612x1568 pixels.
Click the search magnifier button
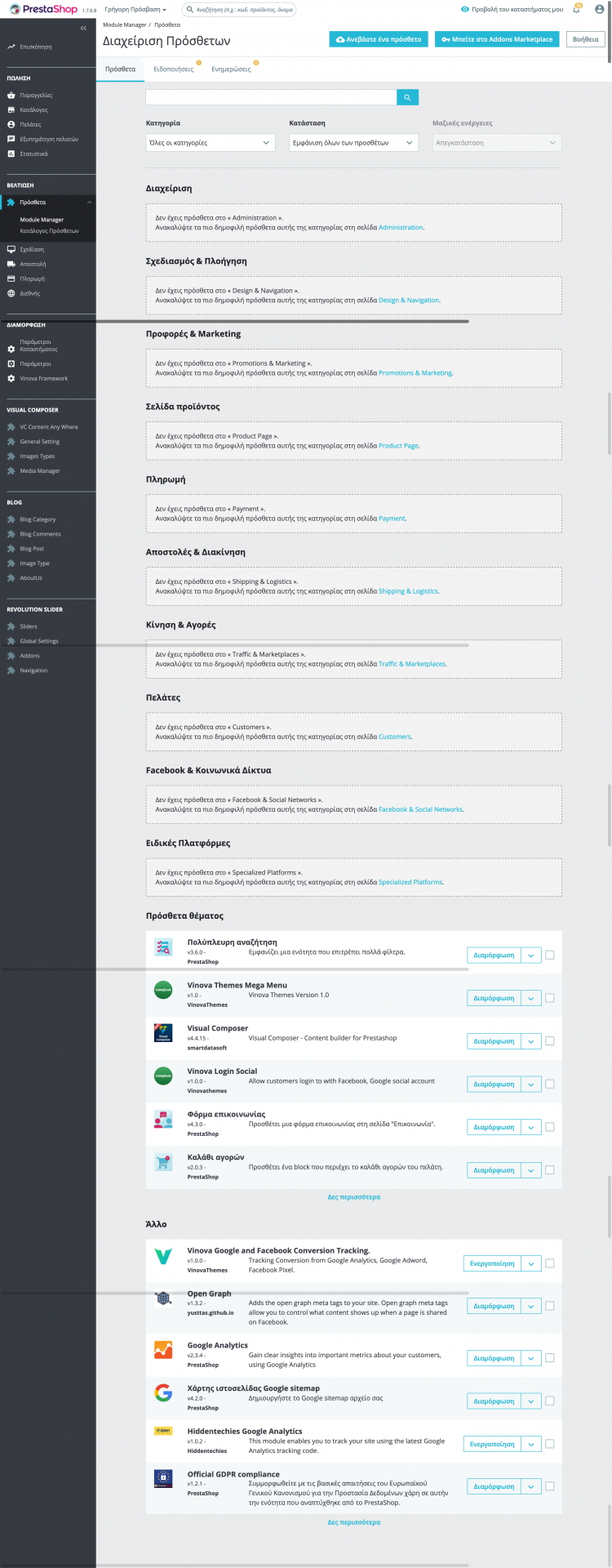point(407,97)
